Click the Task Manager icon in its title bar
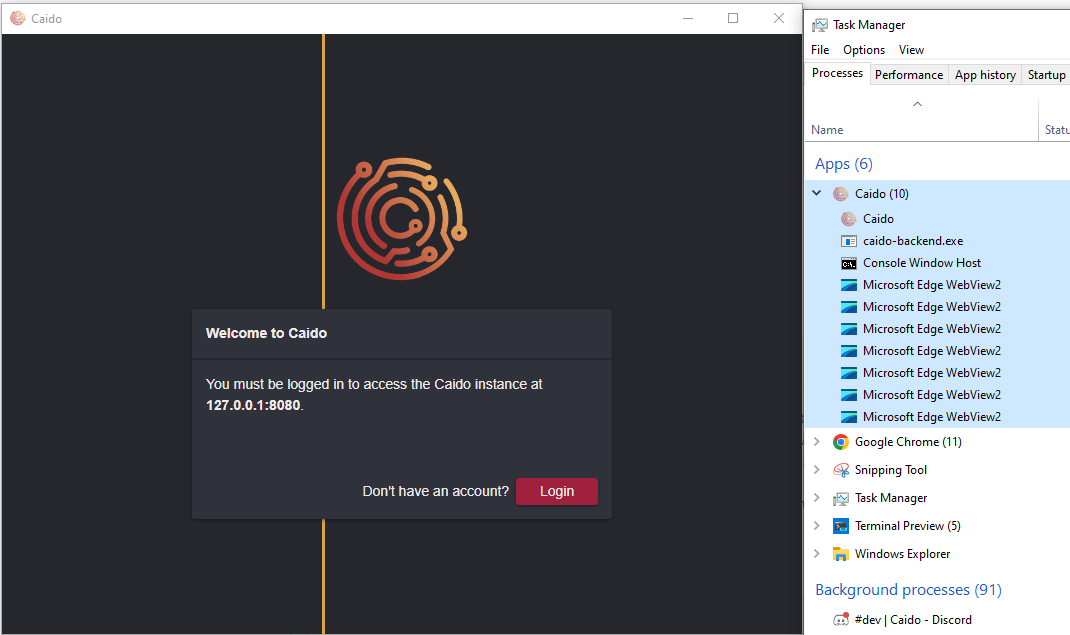Viewport: 1070px width, 635px height. 820,23
